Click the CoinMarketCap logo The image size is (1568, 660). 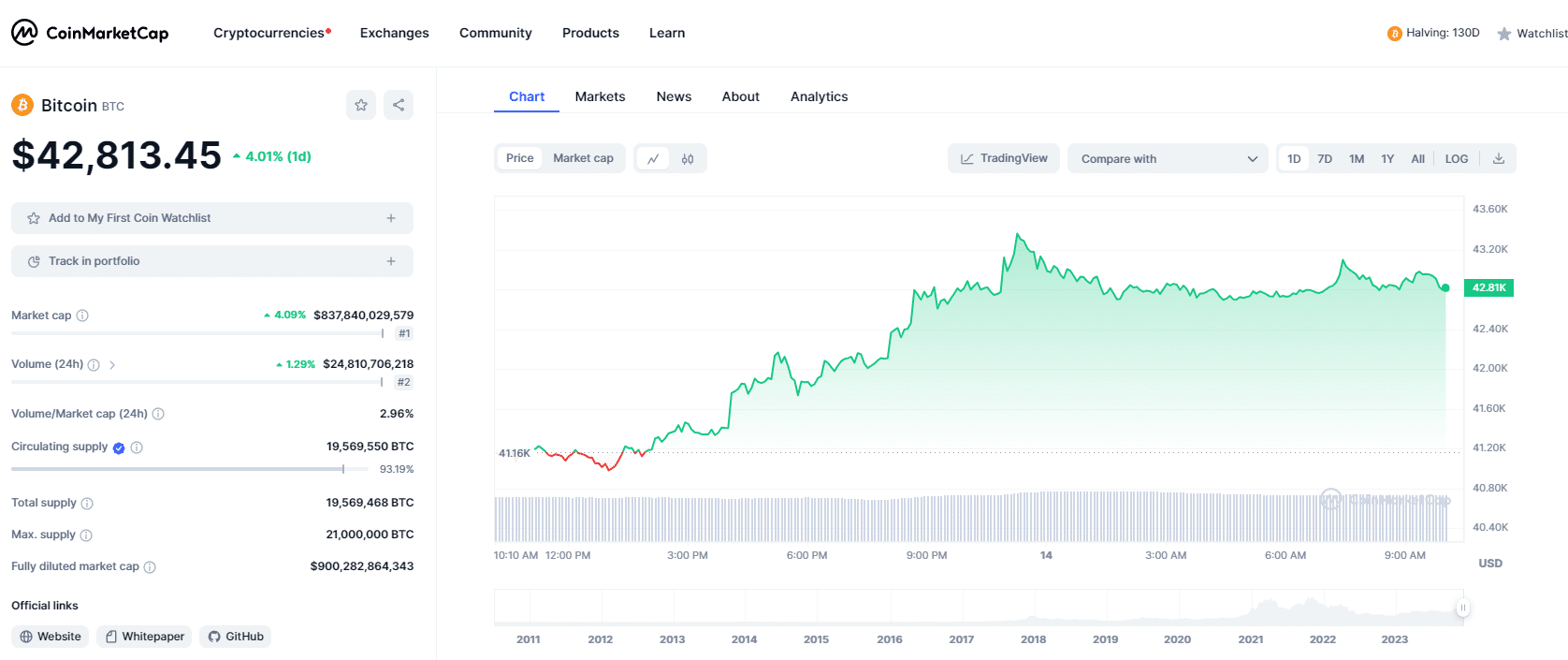pos(90,33)
